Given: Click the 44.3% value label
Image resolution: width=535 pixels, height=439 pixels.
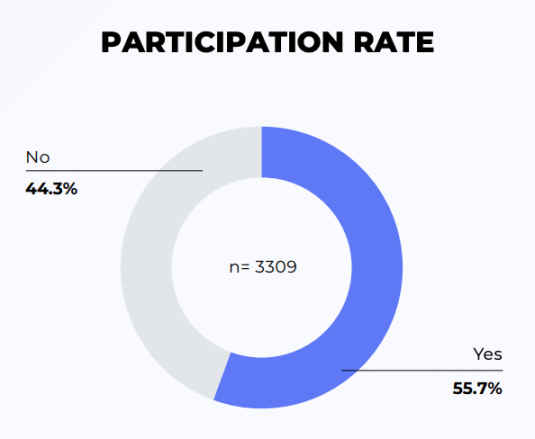Looking at the screenshot, I should point(52,189).
